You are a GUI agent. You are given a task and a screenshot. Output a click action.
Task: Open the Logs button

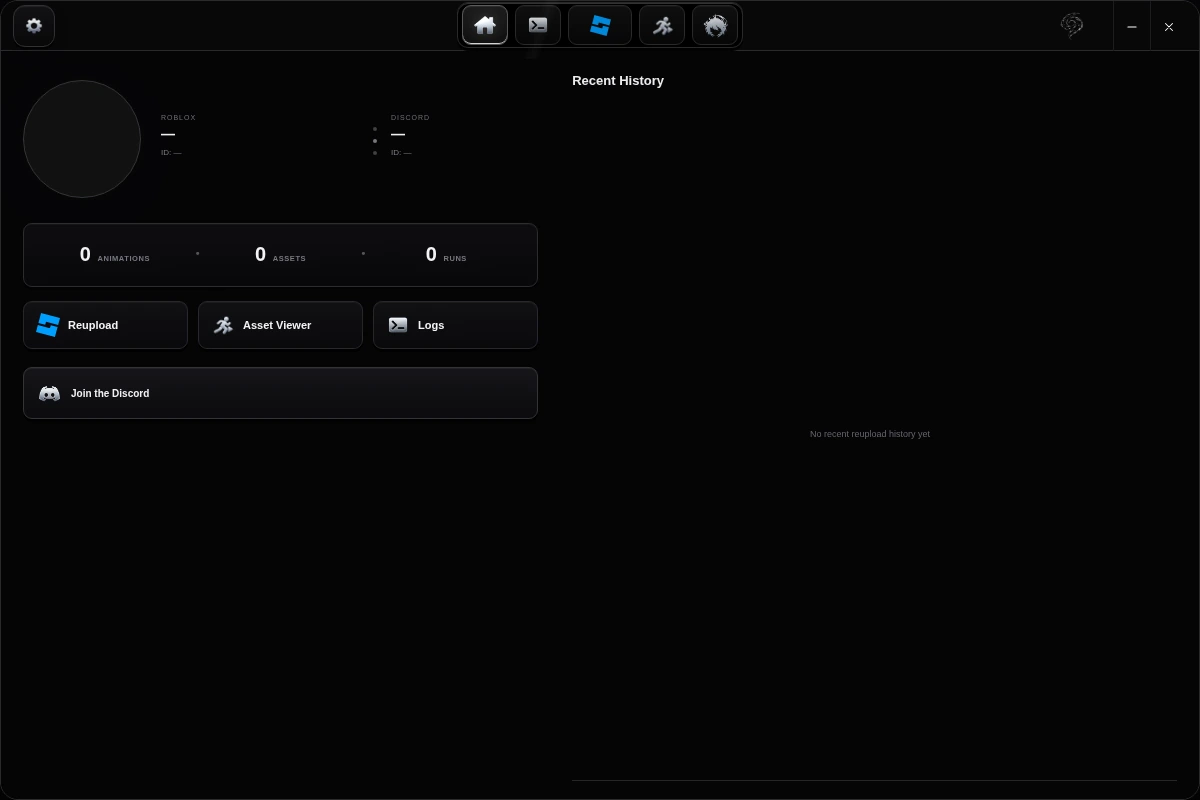coord(455,325)
